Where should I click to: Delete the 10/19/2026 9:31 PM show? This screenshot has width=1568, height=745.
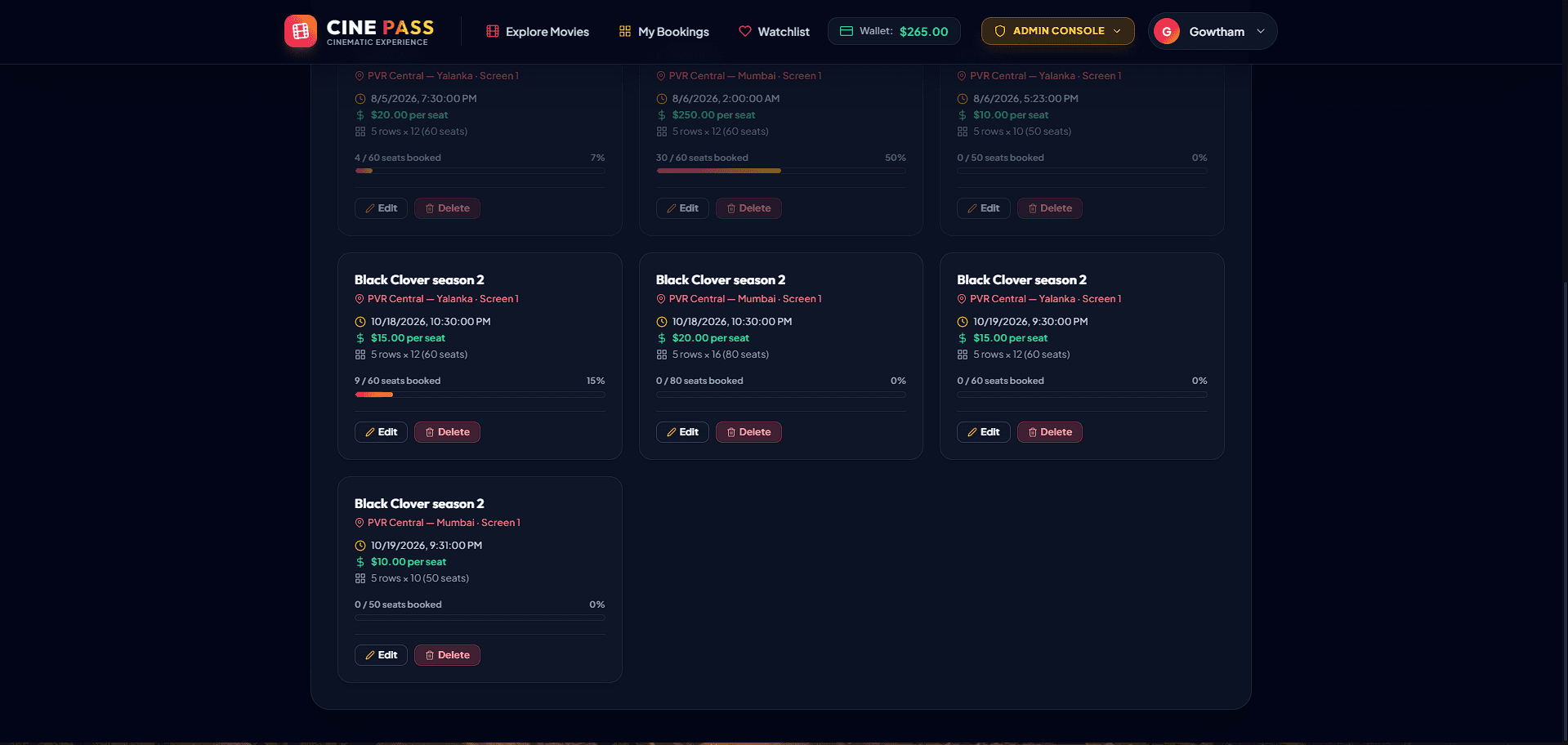(447, 655)
